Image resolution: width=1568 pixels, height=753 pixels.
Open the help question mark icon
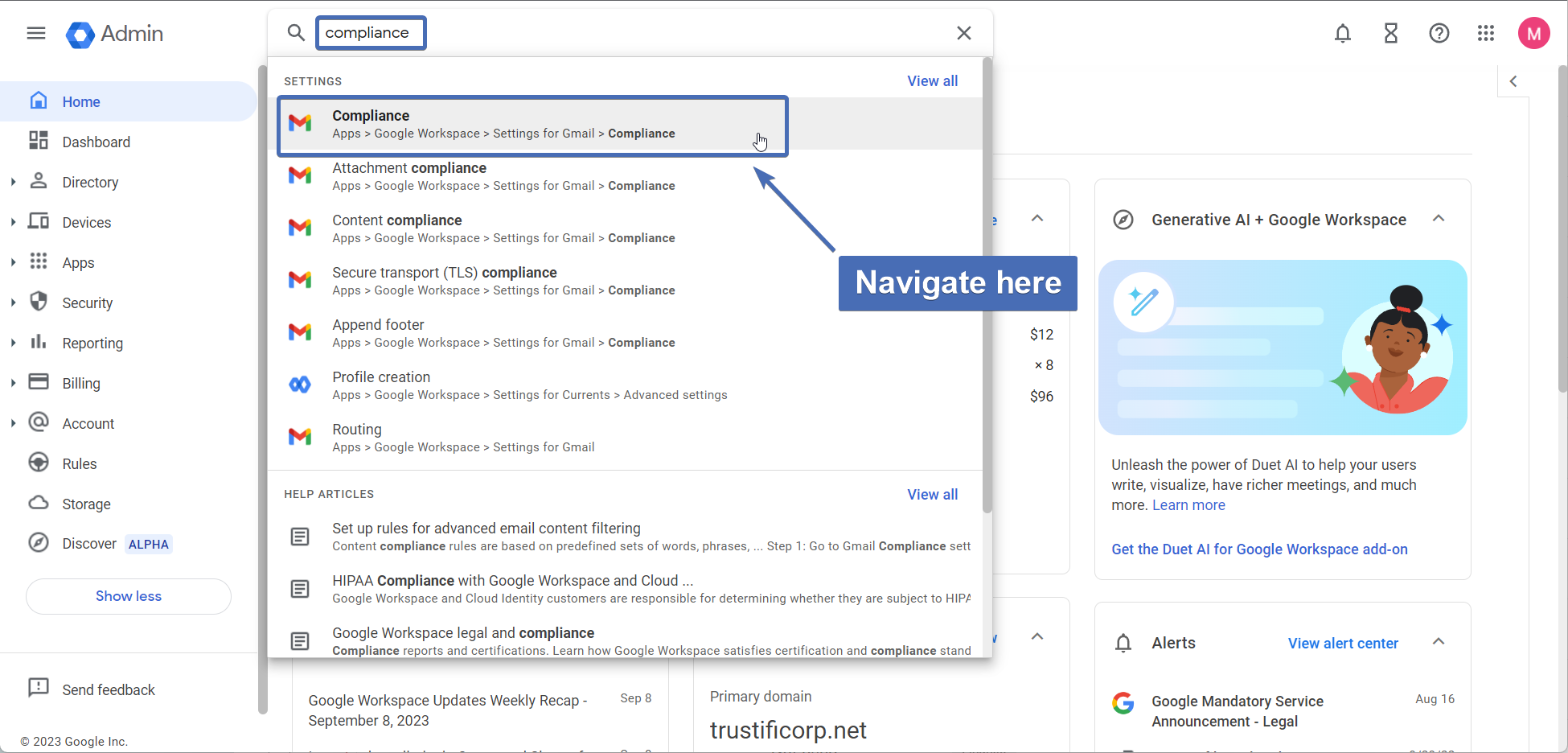pyautogui.click(x=1439, y=33)
